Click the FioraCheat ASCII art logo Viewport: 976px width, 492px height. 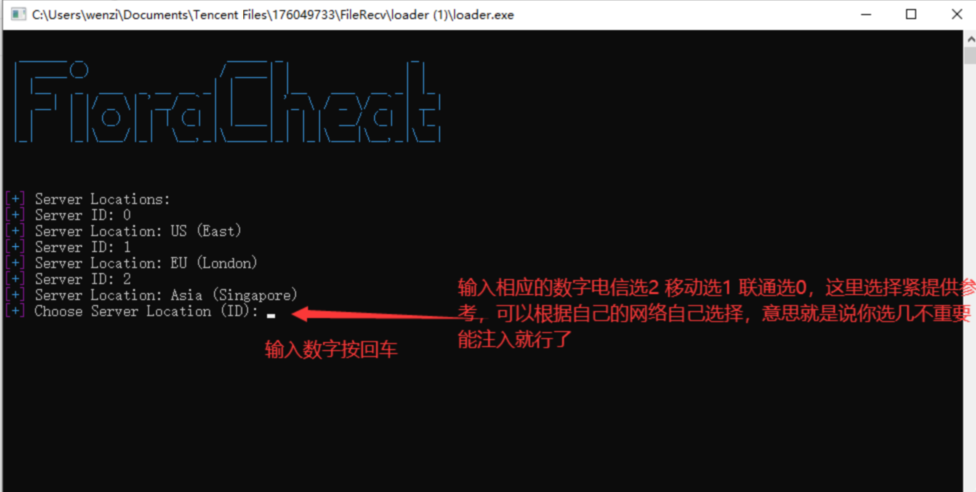[x=228, y=102]
